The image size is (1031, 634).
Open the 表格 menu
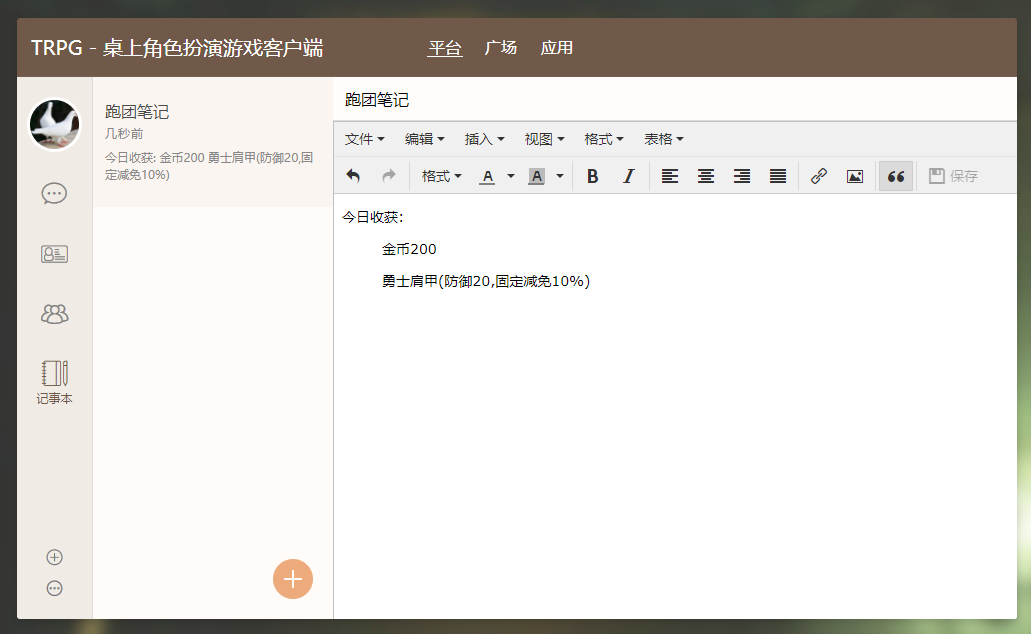click(663, 139)
